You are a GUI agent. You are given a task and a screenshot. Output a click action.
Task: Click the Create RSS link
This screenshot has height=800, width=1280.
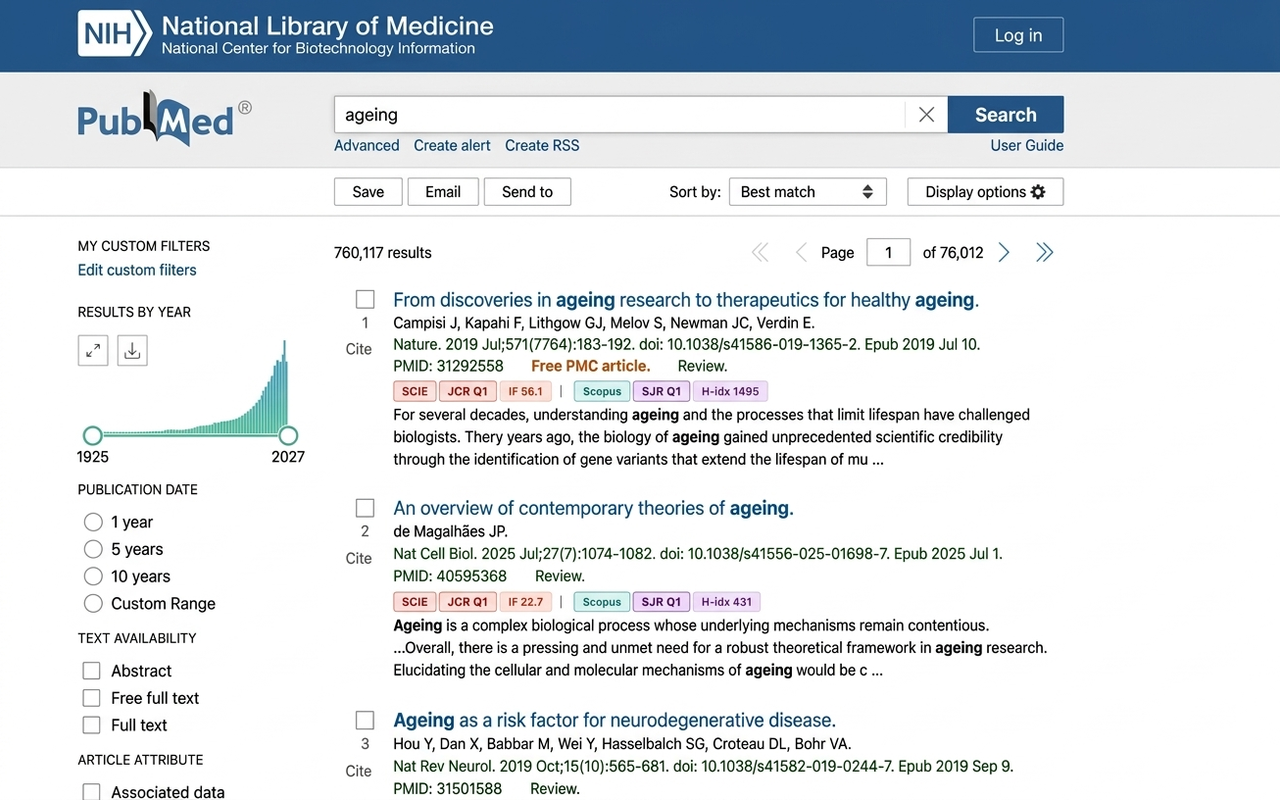(542, 145)
